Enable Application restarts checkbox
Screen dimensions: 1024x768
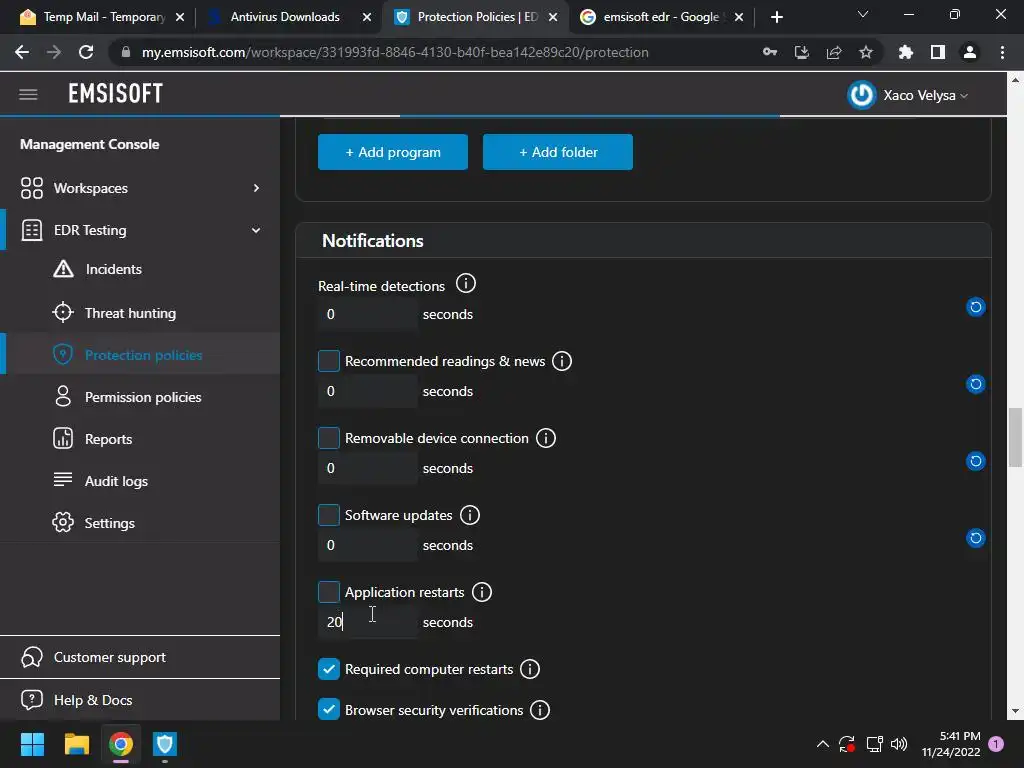pyautogui.click(x=328, y=592)
